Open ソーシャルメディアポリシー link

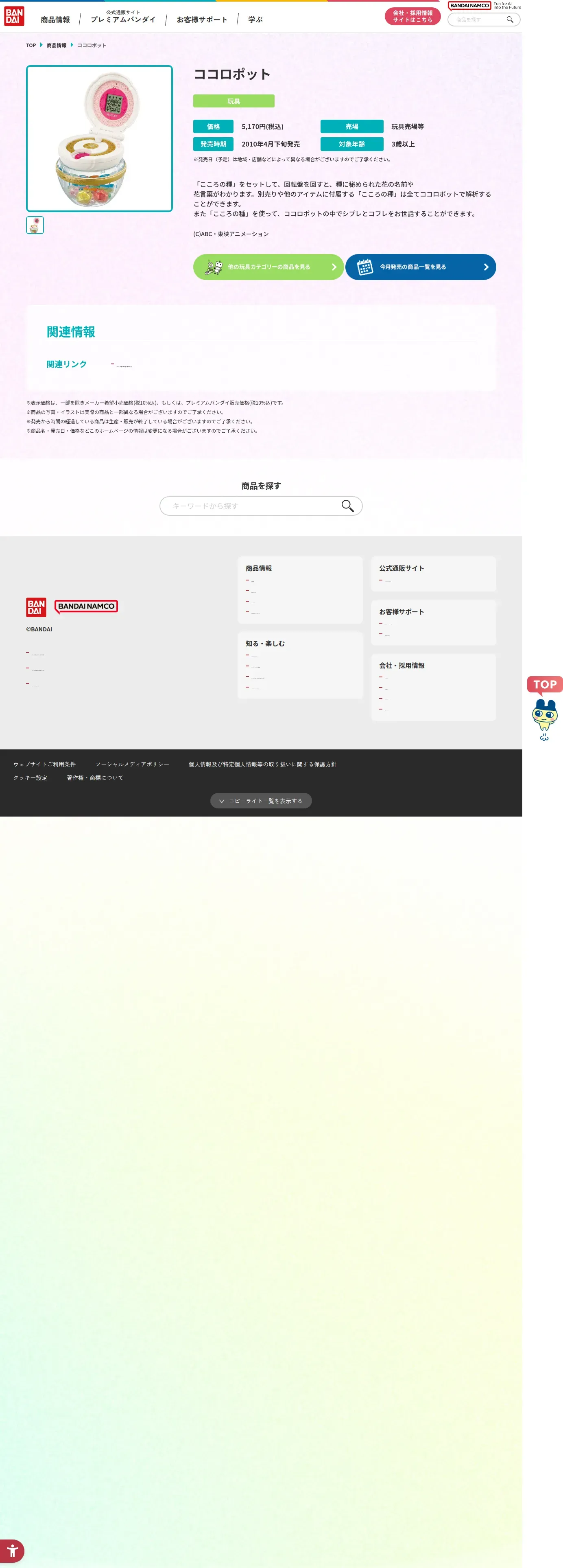132,764
